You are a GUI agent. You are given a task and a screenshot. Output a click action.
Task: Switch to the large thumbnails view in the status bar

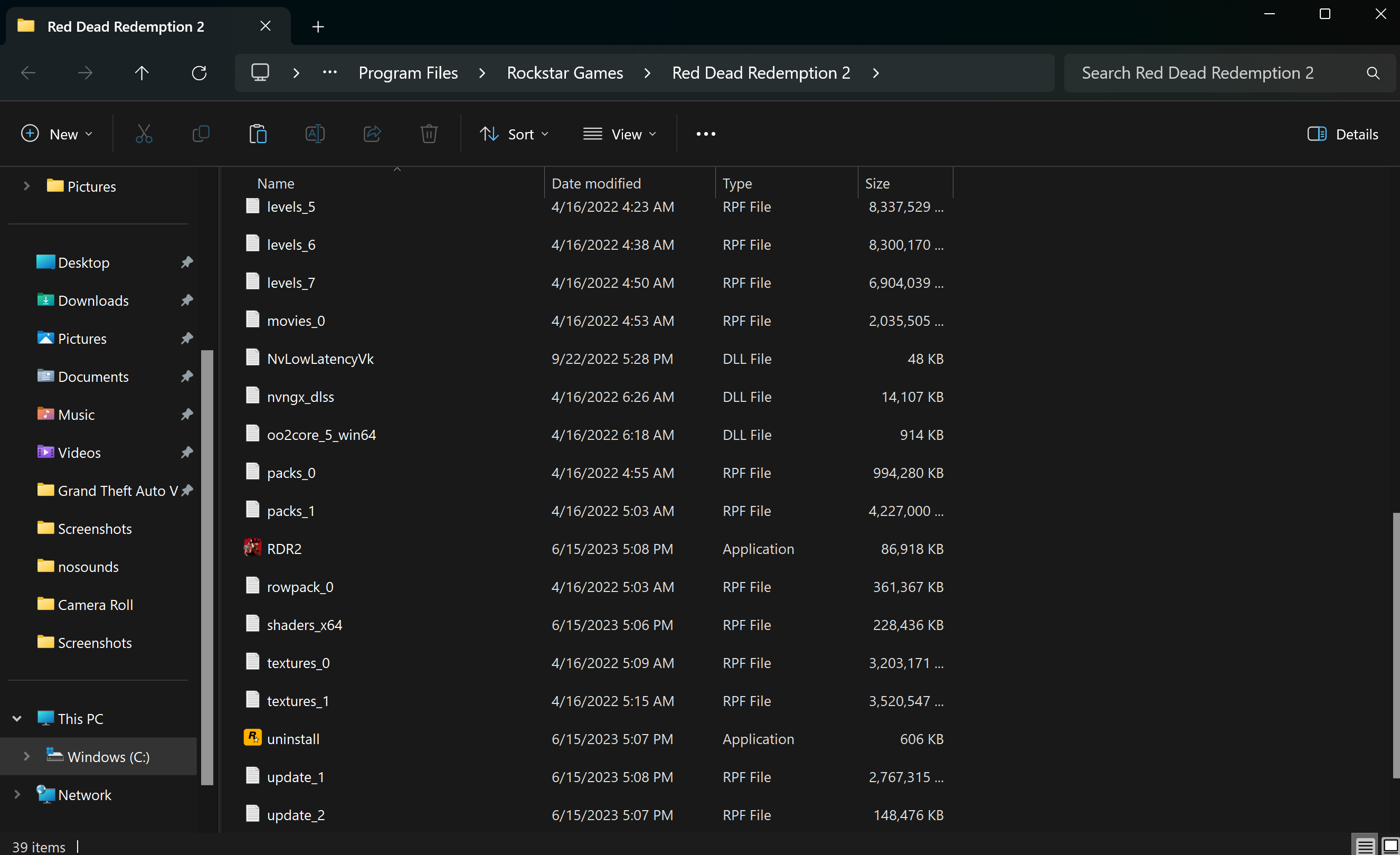pyautogui.click(x=1390, y=845)
